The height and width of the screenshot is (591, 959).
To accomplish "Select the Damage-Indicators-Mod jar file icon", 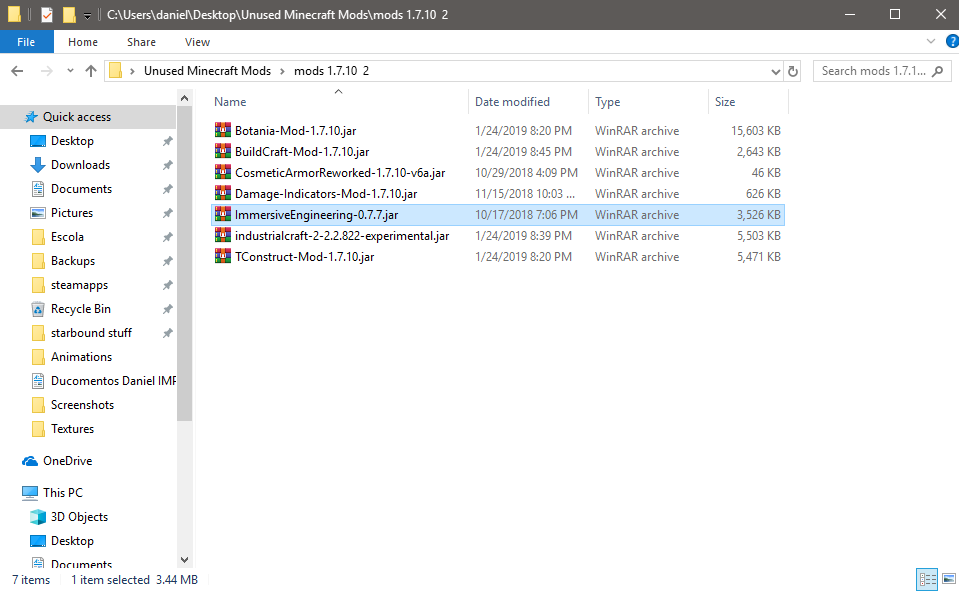I will click(x=223, y=193).
